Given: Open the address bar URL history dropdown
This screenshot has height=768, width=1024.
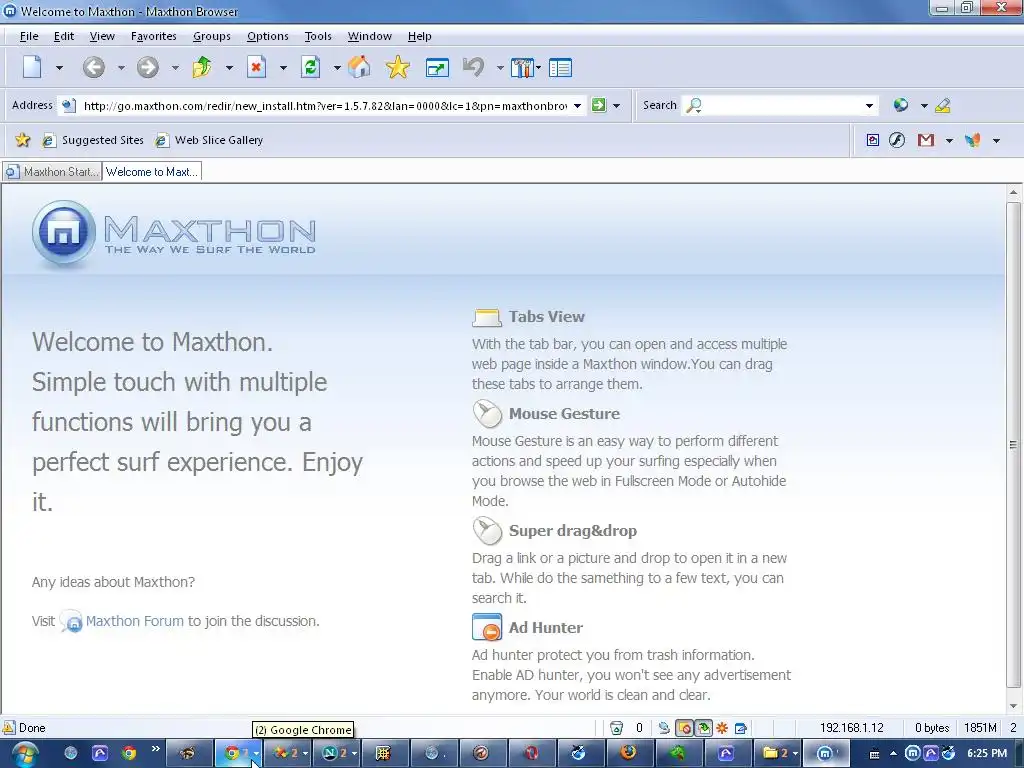Looking at the screenshot, I should point(577,106).
